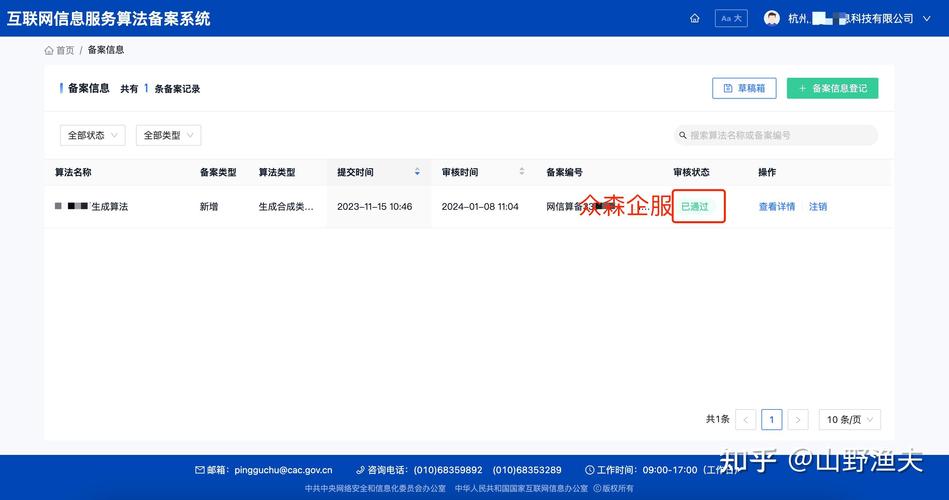Viewport: 949px width, 500px height.
Task: Toggle large font size Aa button
Action: (x=731, y=18)
